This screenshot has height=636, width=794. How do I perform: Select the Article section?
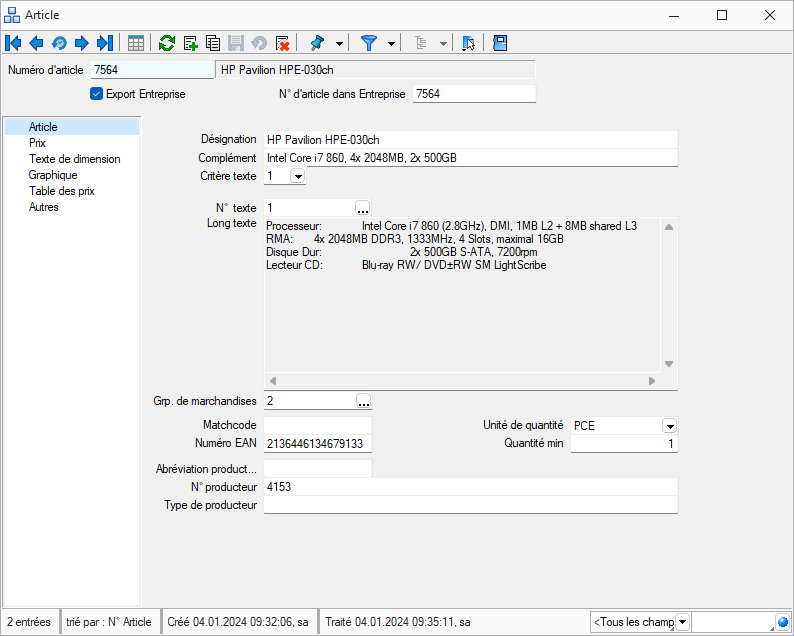click(x=72, y=127)
